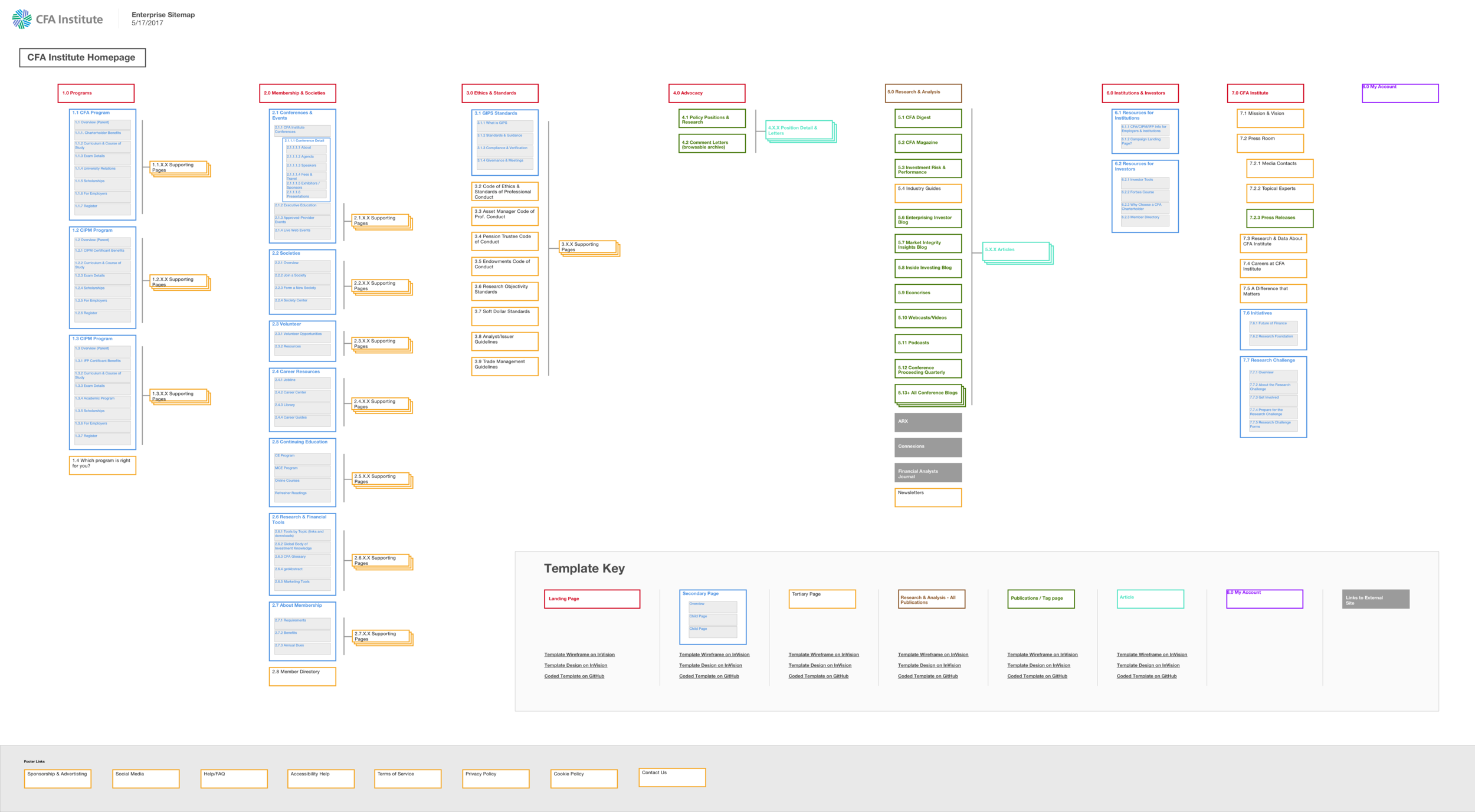Click the 1.3.X.X Supporting Pages stack
The height and width of the screenshot is (812, 1475).
tap(181, 397)
